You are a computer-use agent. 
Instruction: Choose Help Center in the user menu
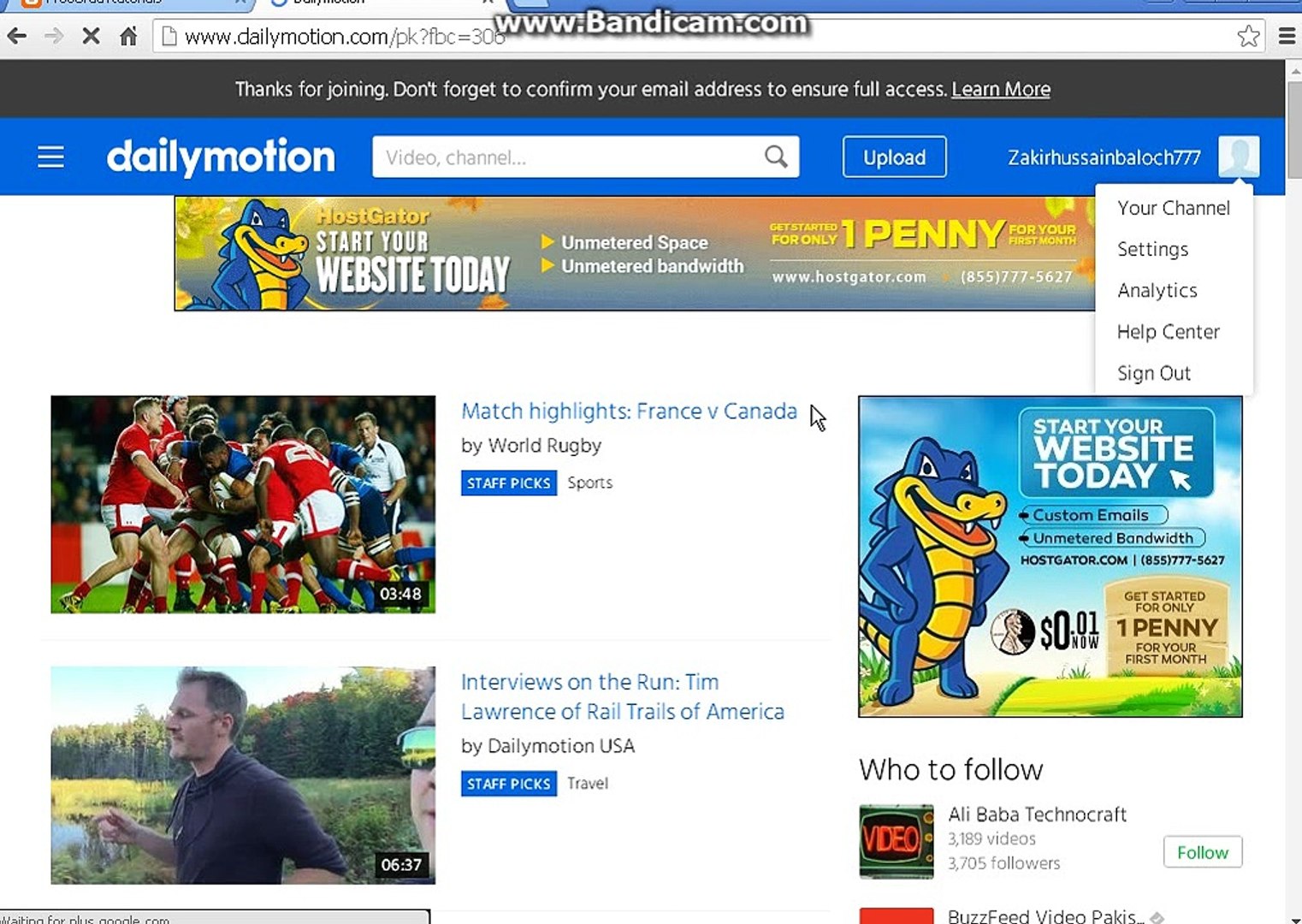(1168, 331)
